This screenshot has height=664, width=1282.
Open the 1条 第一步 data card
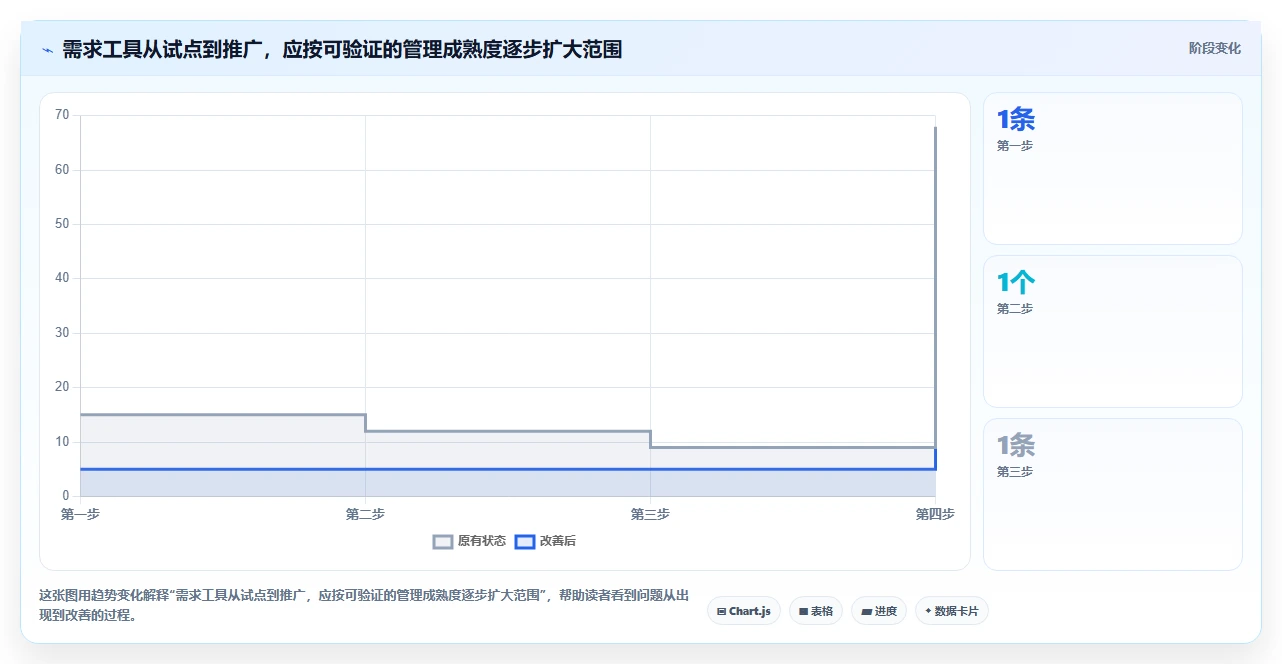pos(1113,169)
